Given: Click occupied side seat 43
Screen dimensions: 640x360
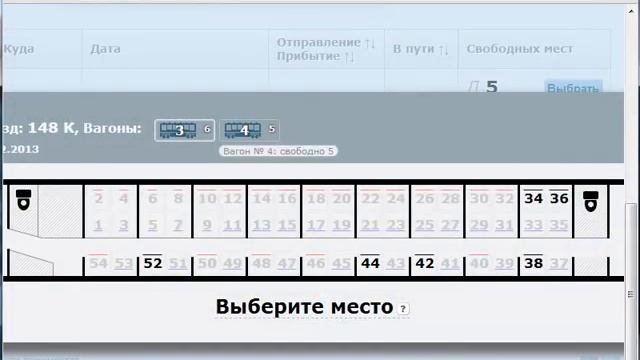Looking at the screenshot, I should pos(396,263).
